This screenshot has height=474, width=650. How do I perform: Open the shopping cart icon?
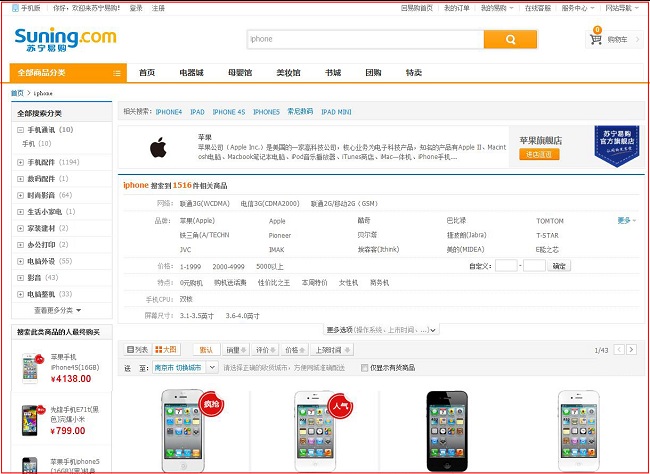pos(596,40)
